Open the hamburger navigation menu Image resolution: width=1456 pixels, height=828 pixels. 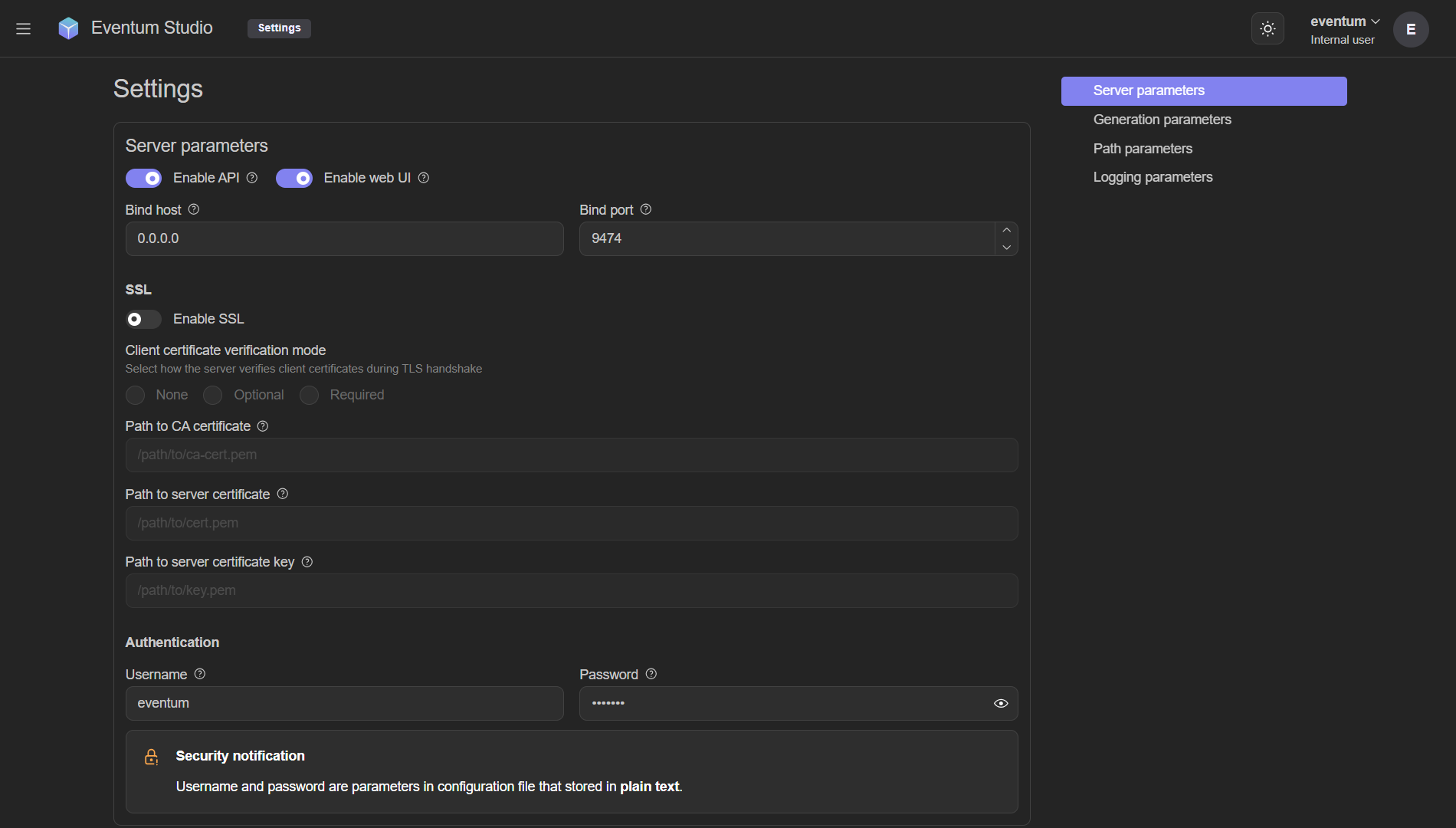tap(23, 28)
